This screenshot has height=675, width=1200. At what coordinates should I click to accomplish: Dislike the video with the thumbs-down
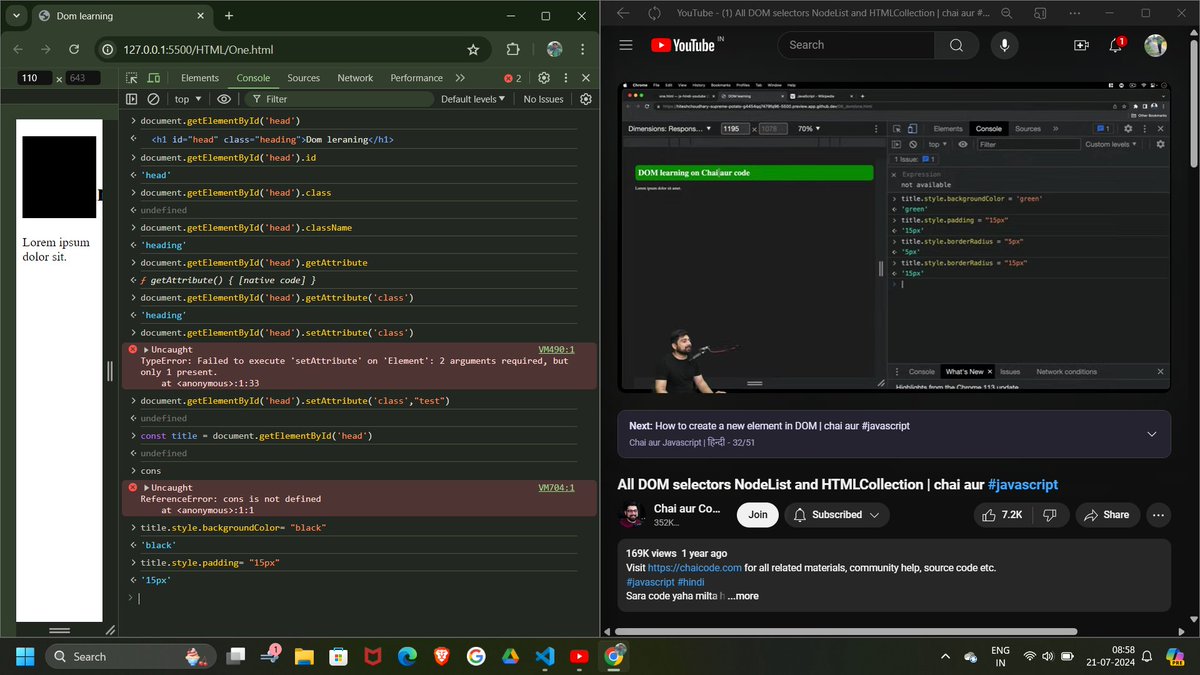click(x=1050, y=514)
